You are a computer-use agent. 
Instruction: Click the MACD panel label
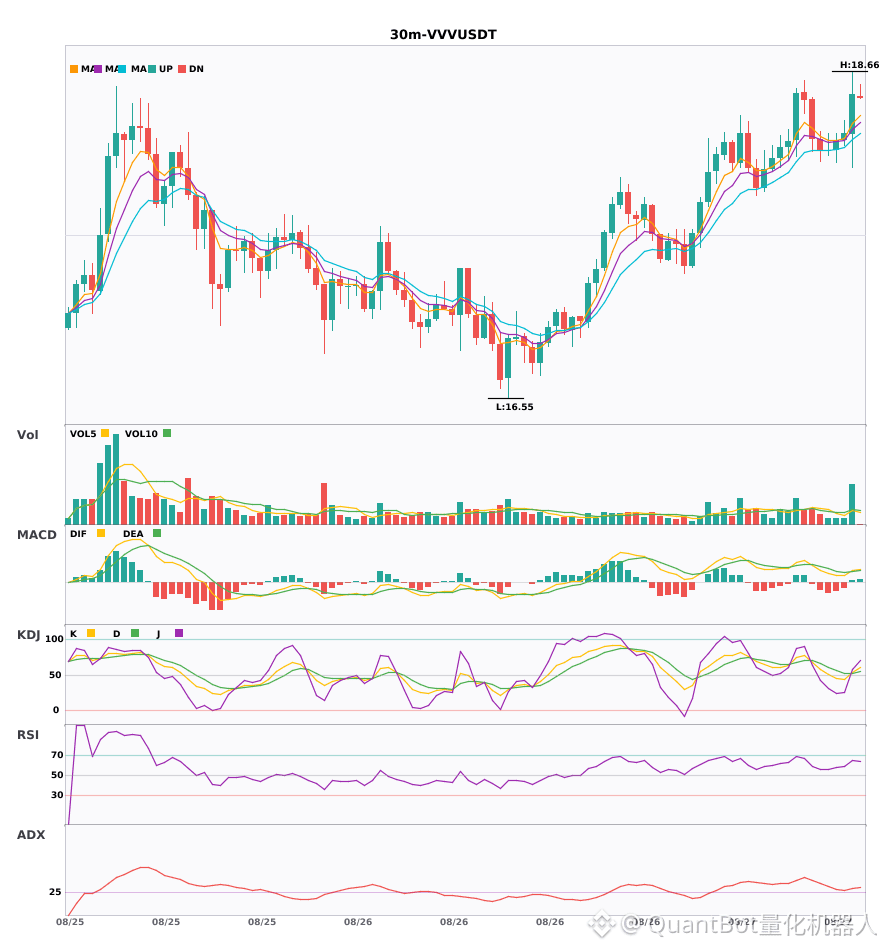[x=36, y=535]
